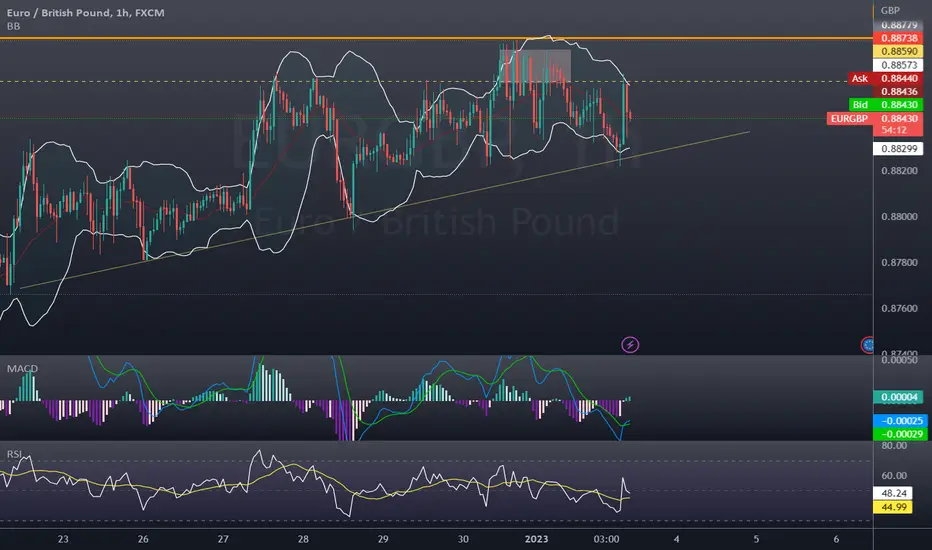Viewport: 932px width, 550px height.
Task: Select the MACD indicator label
Action: [22, 369]
